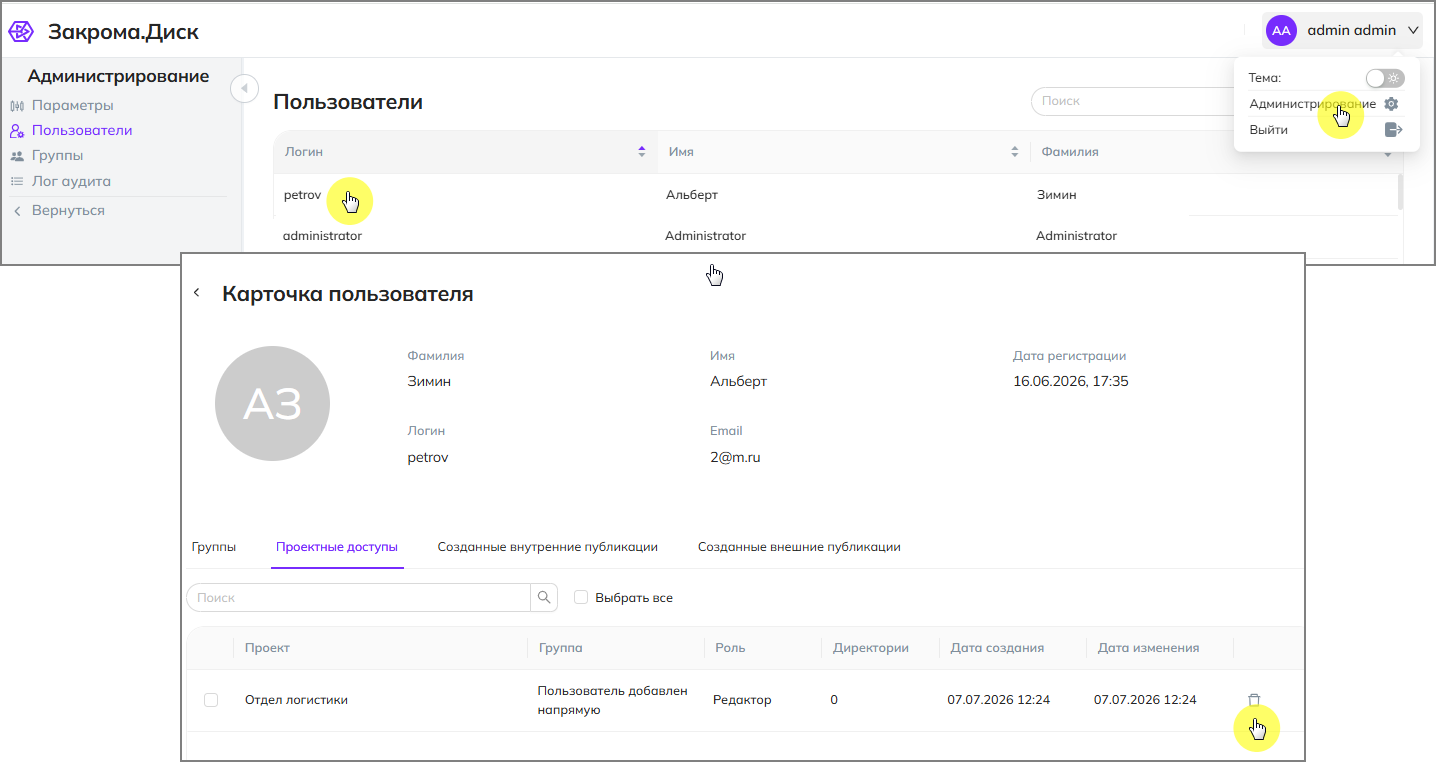Click the AA user avatar
Image resolution: width=1452 pixels, height=778 pixels.
(1281, 31)
